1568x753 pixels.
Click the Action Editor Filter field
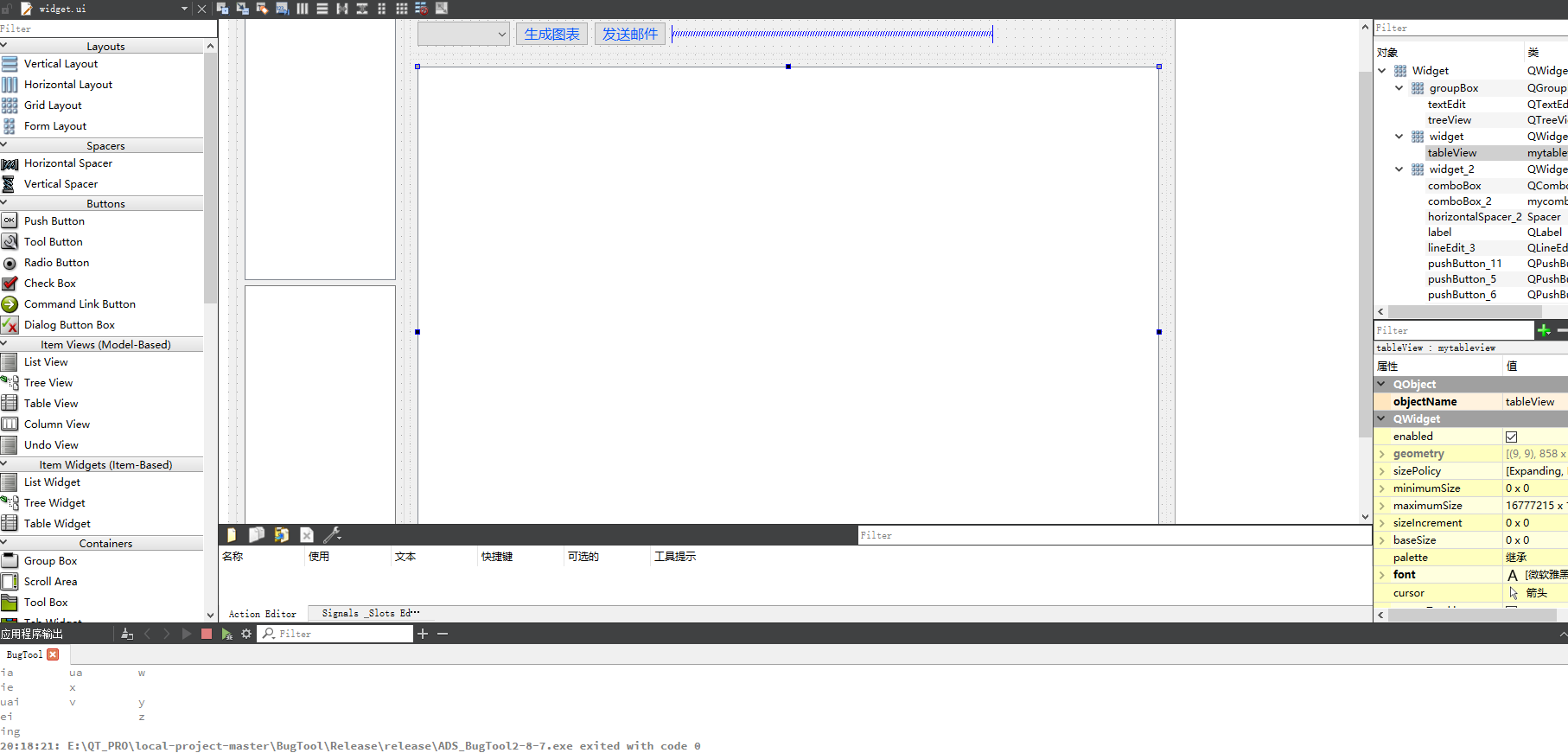tap(1114, 535)
